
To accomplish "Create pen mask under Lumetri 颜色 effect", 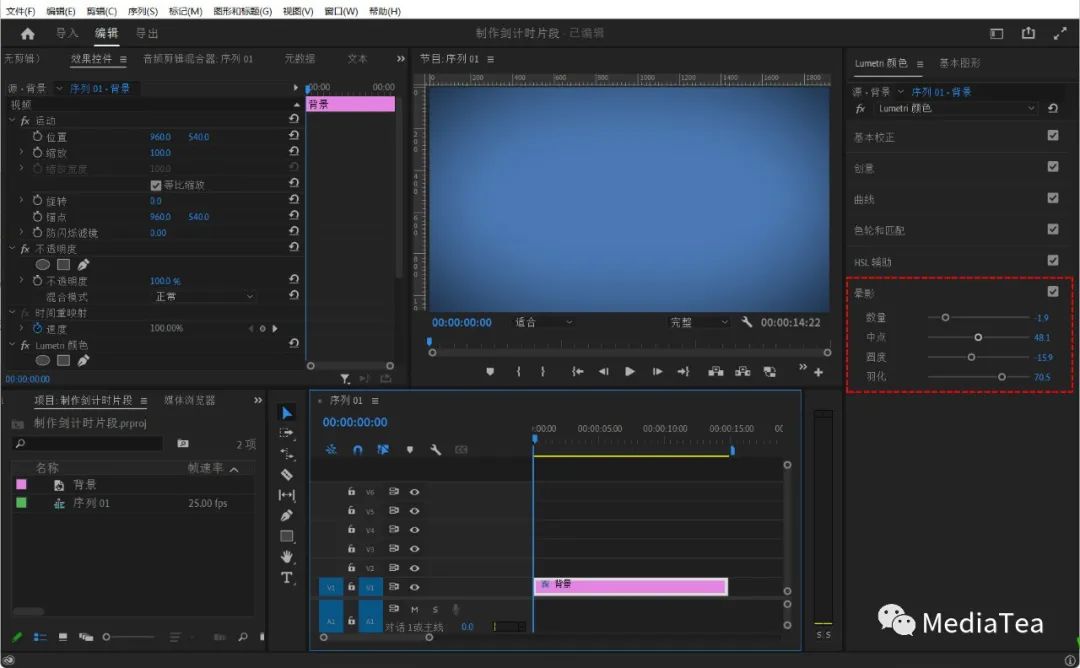I will [x=83, y=360].
